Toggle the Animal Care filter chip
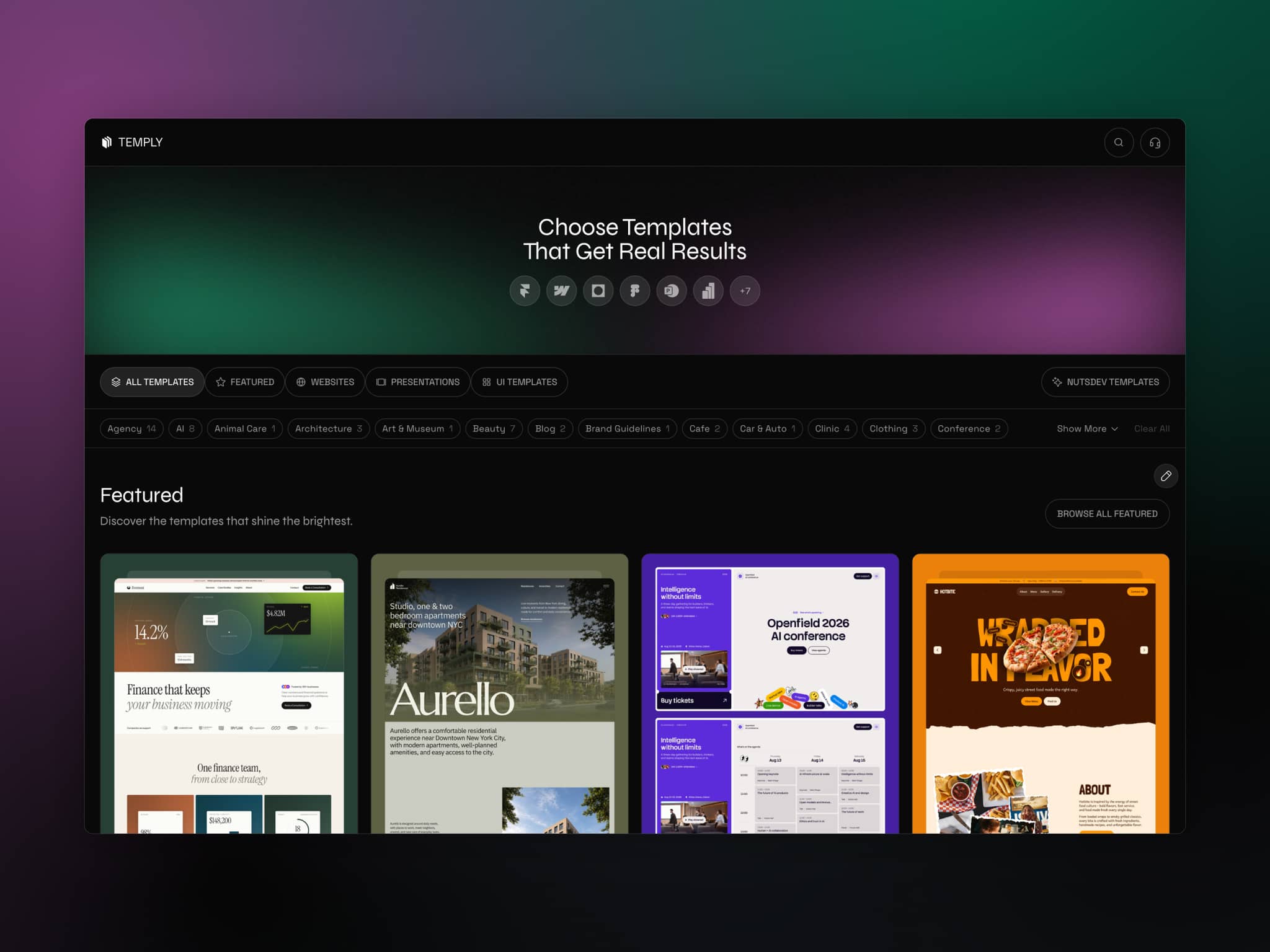1270x952 pixels. tap(245, 429)
